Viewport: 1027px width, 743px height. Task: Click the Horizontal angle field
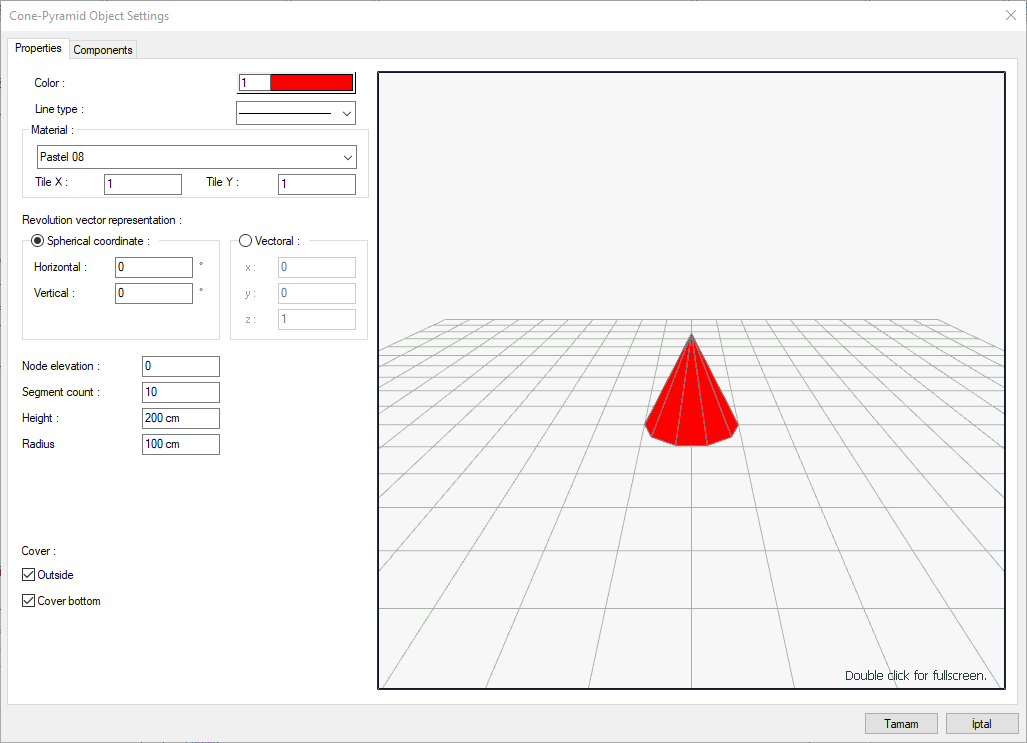pyautogui.click(x=154, y=267)
